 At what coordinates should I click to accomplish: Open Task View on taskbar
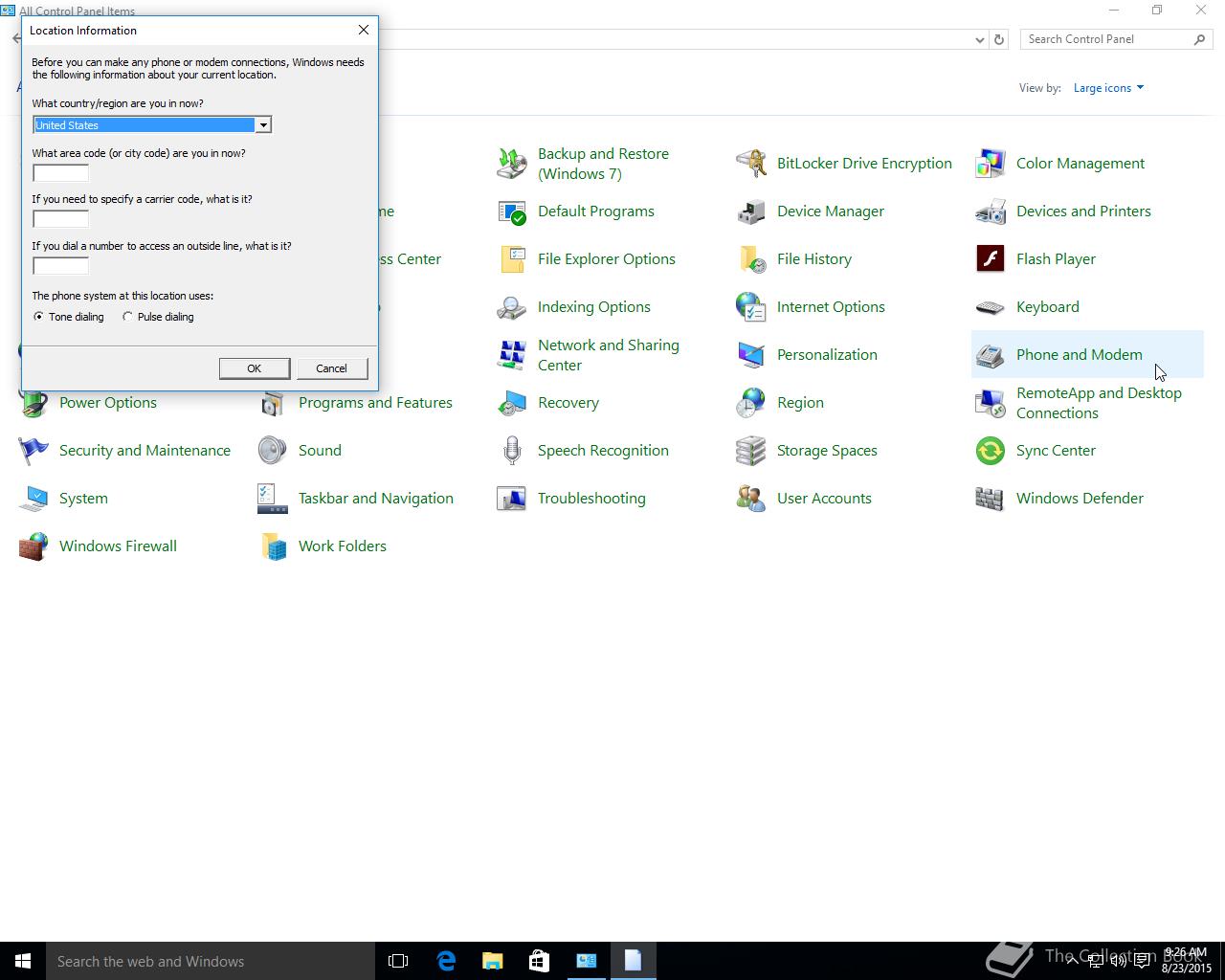(398, 961)
